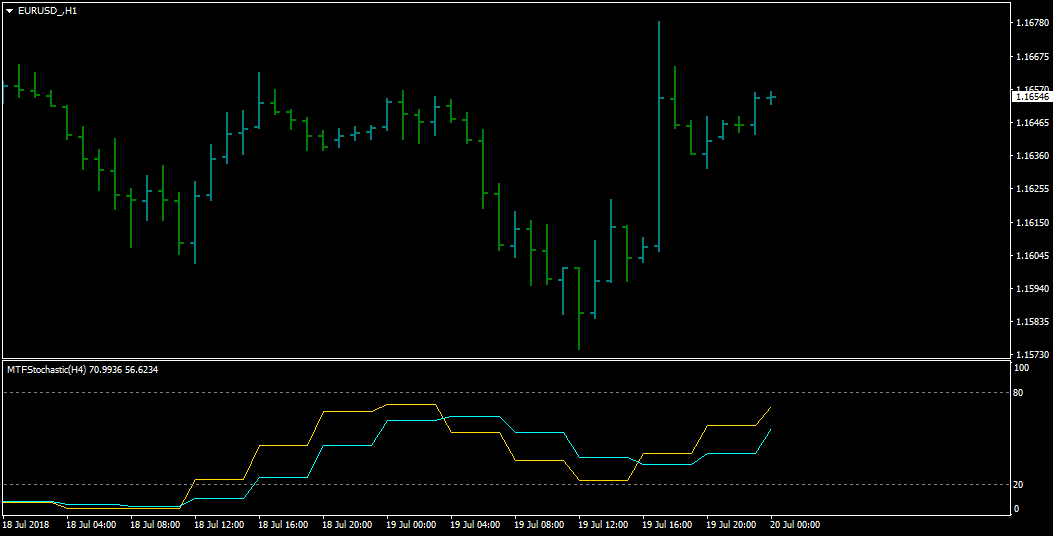The width and height of the screenshot is (1053, 536).
Task: Click price scale value 1.15940
Action: click(1033, 289)
